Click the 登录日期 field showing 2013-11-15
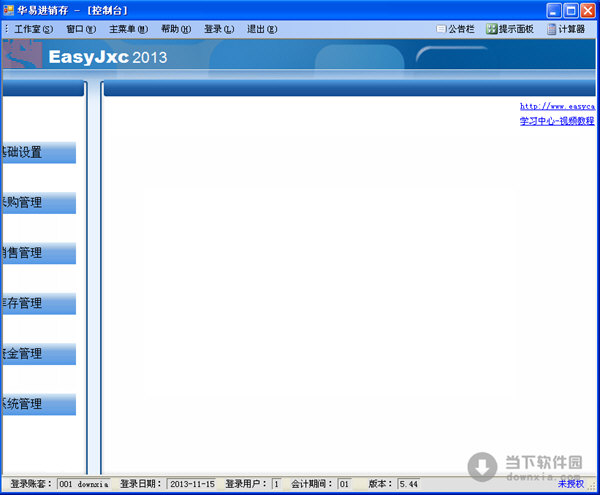600x495 pixels. [x=192, y=484]
